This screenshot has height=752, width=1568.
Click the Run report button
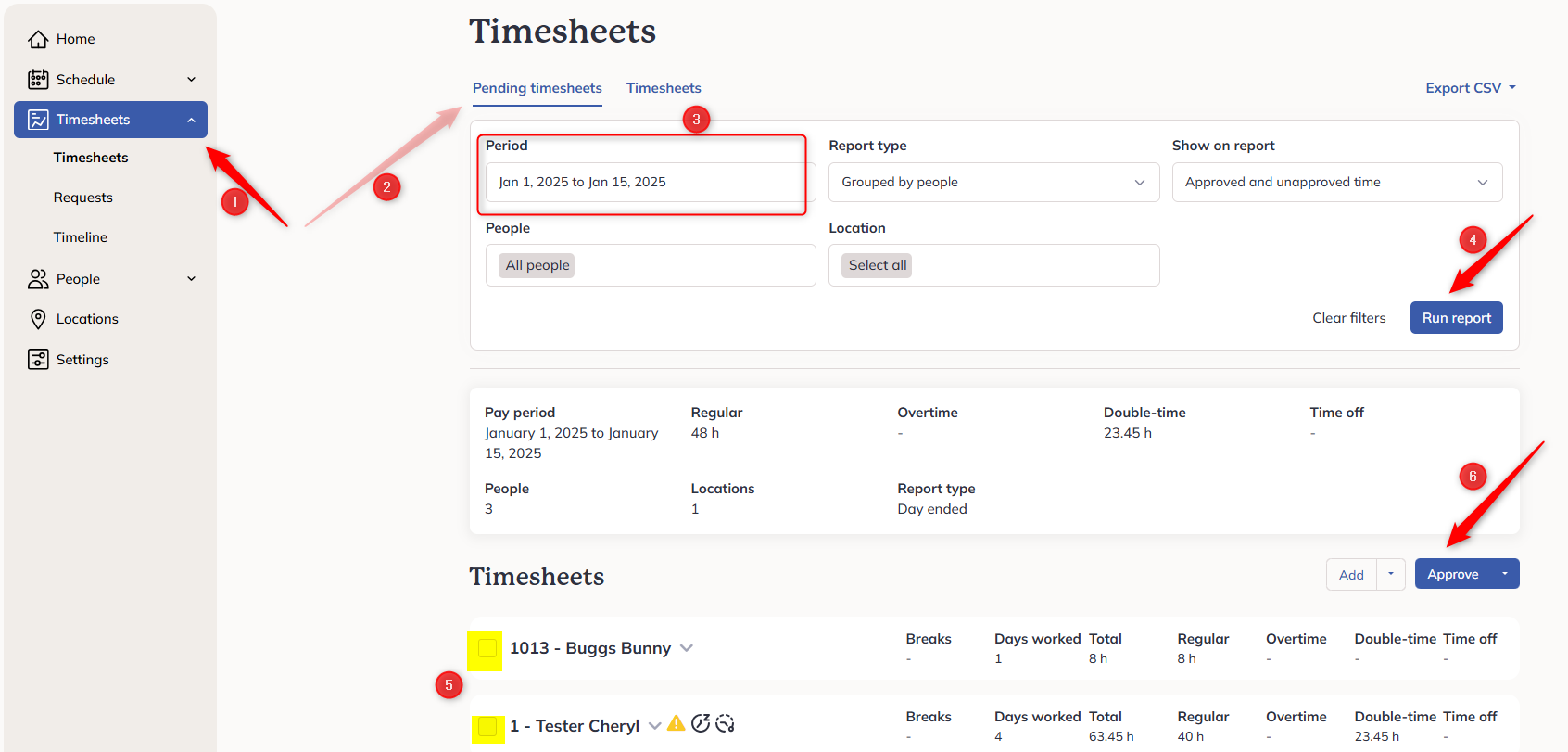(1457, 318)
